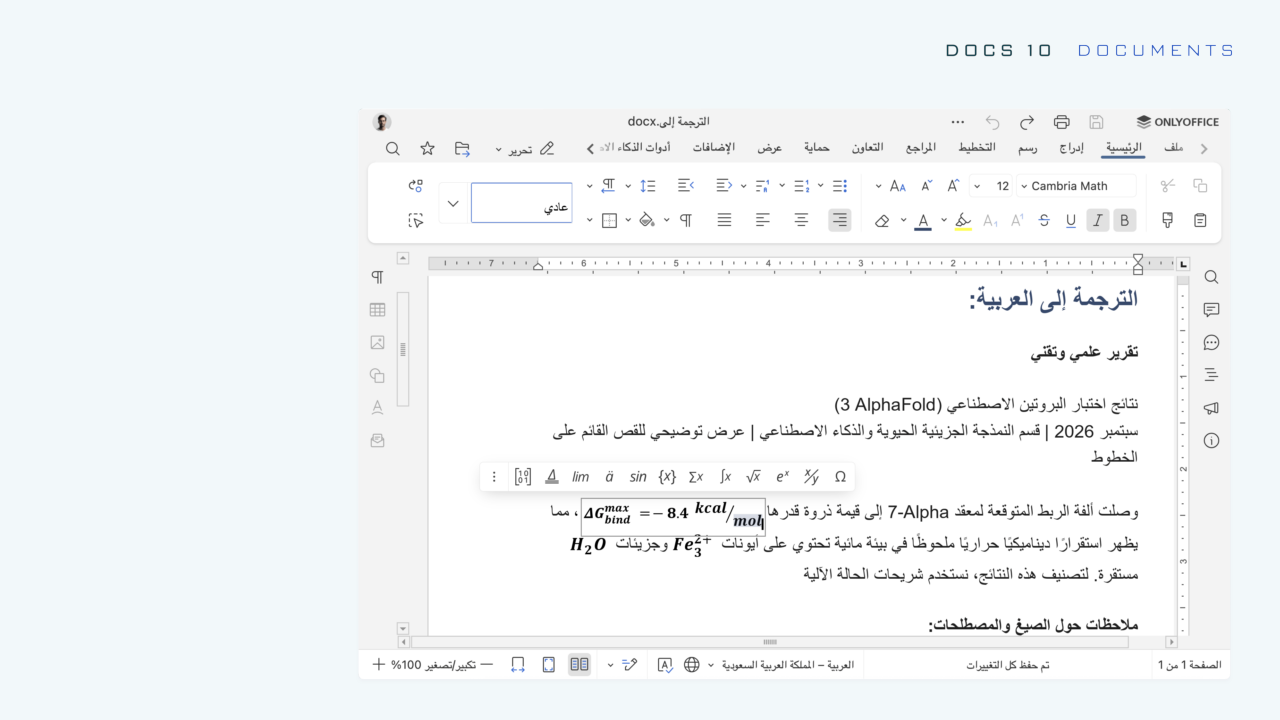Expand the paragraph styles gallery arrow
Viewport: 1280px width, 720px height.
tap(453, 203)
